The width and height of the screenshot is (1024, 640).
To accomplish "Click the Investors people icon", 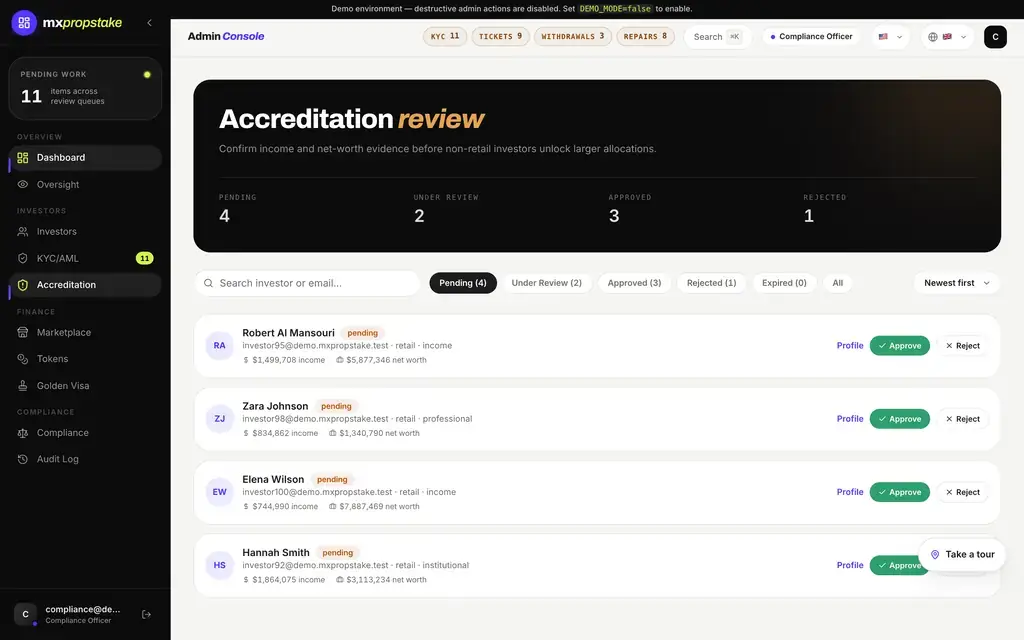I will tap(23, 231).
